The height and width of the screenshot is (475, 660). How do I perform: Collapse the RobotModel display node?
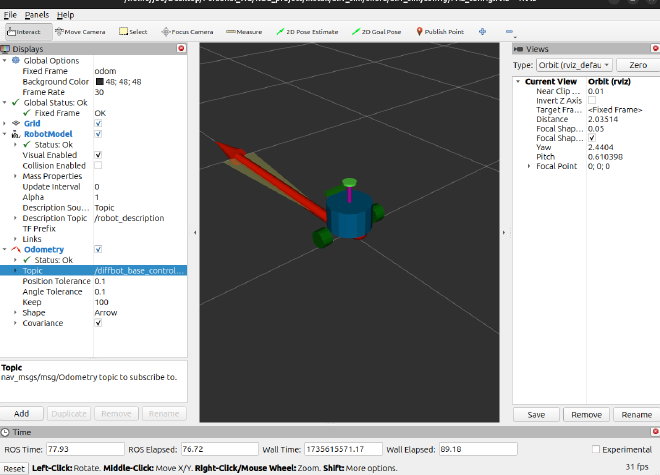[5, 134]
